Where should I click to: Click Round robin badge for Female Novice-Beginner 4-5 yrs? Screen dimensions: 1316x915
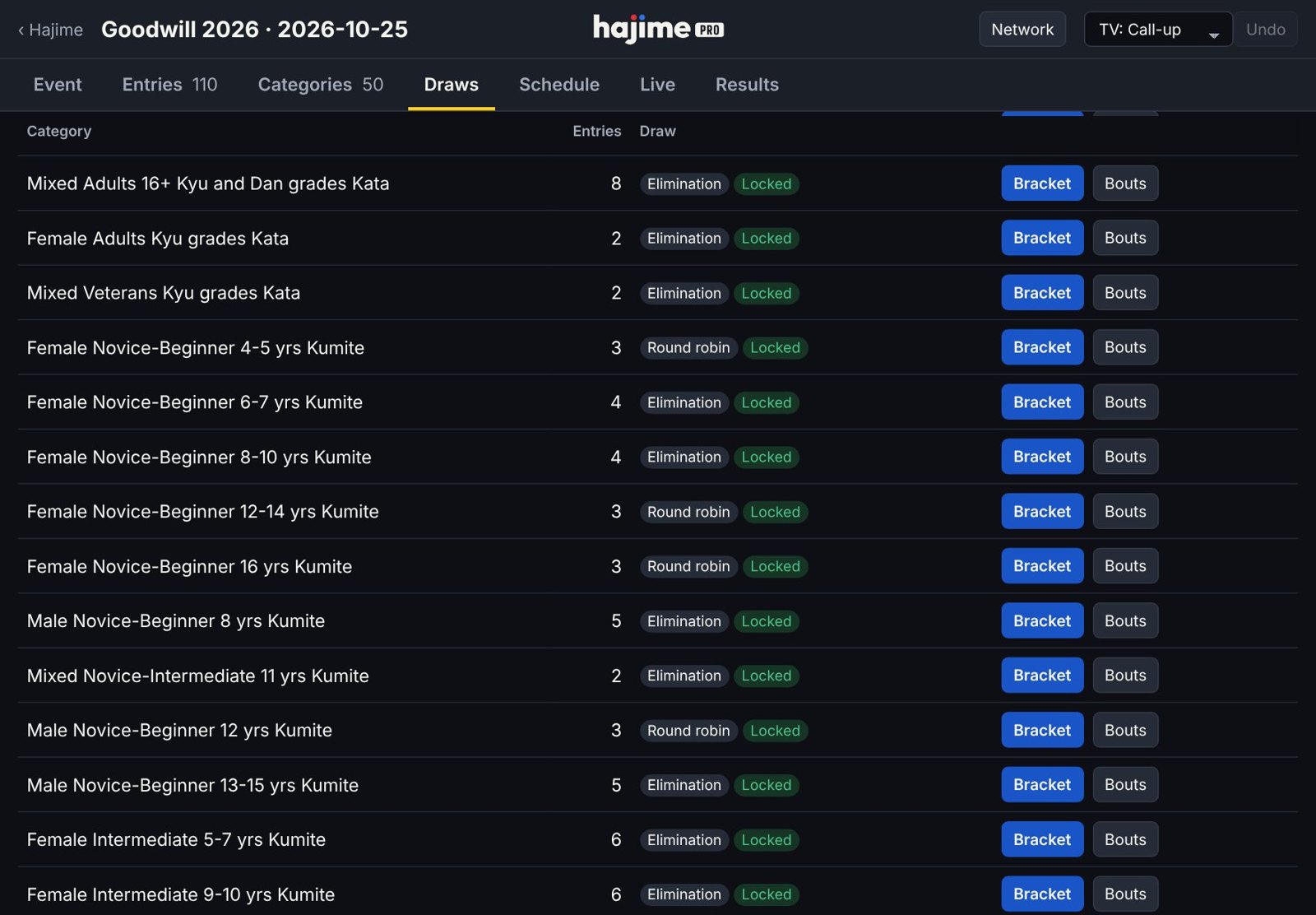point(688,348)
